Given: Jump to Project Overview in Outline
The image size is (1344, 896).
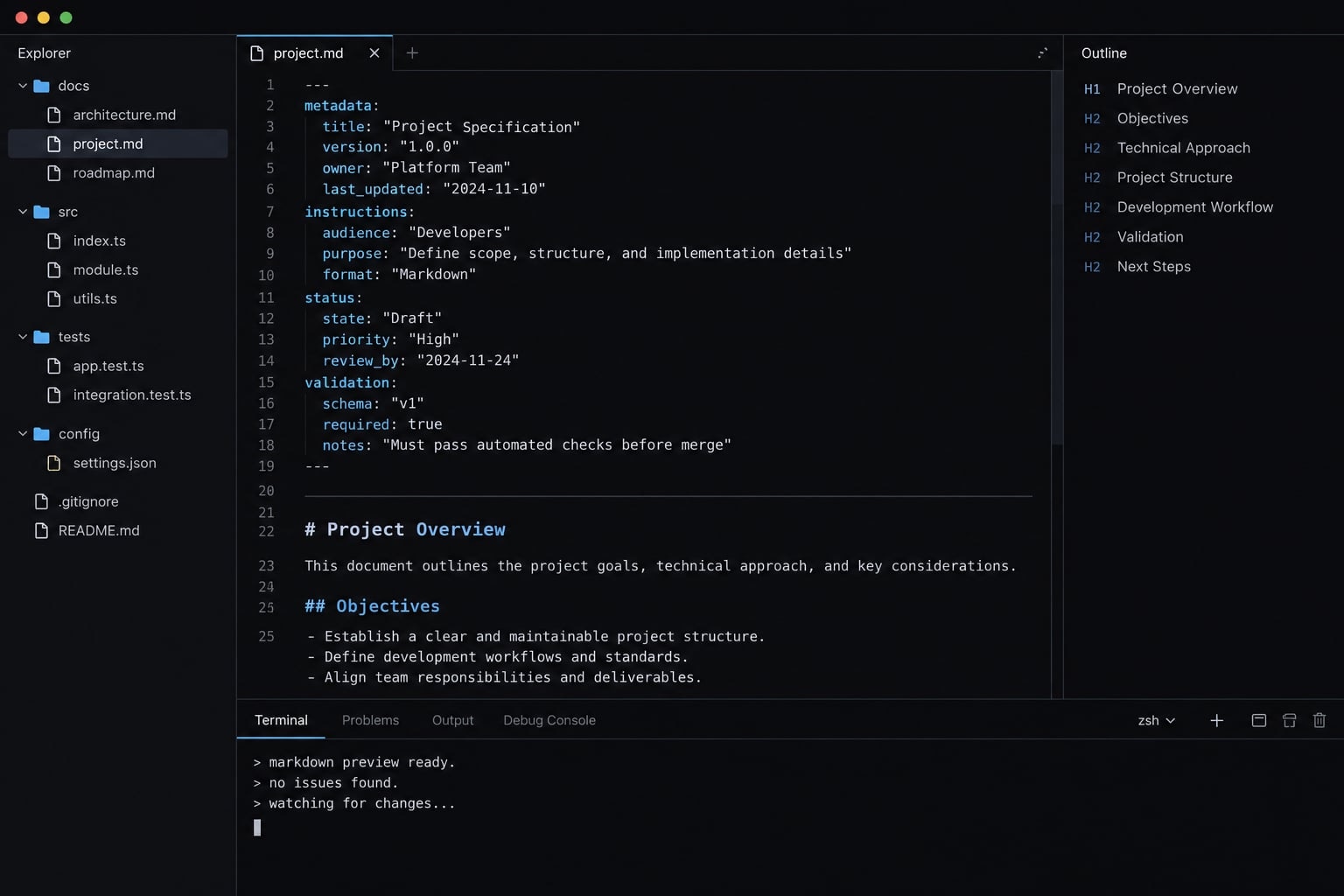Looking at the screenshot, I should point(1178,88).
